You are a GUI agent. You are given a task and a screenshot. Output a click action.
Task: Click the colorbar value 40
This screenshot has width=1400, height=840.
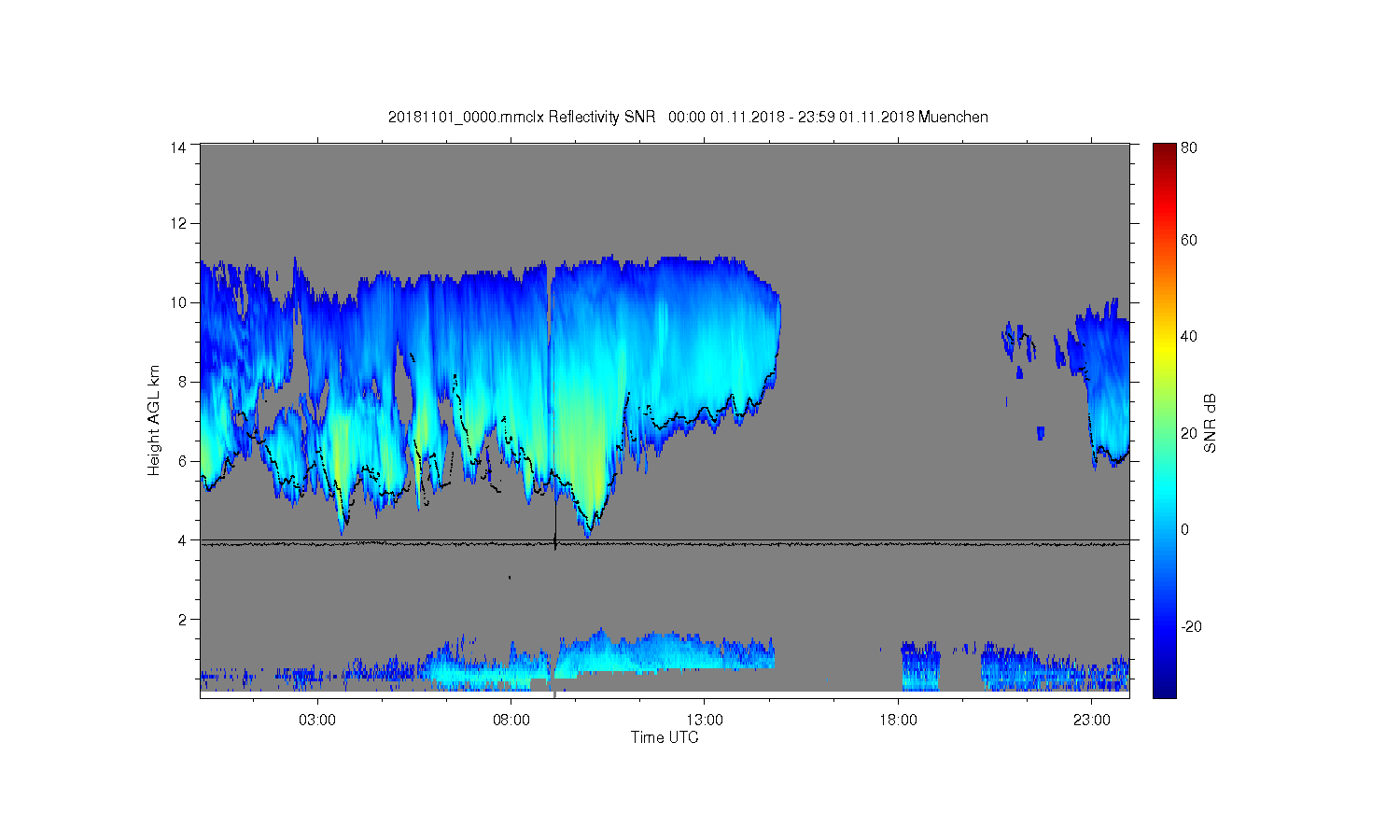click(1189, 336)
